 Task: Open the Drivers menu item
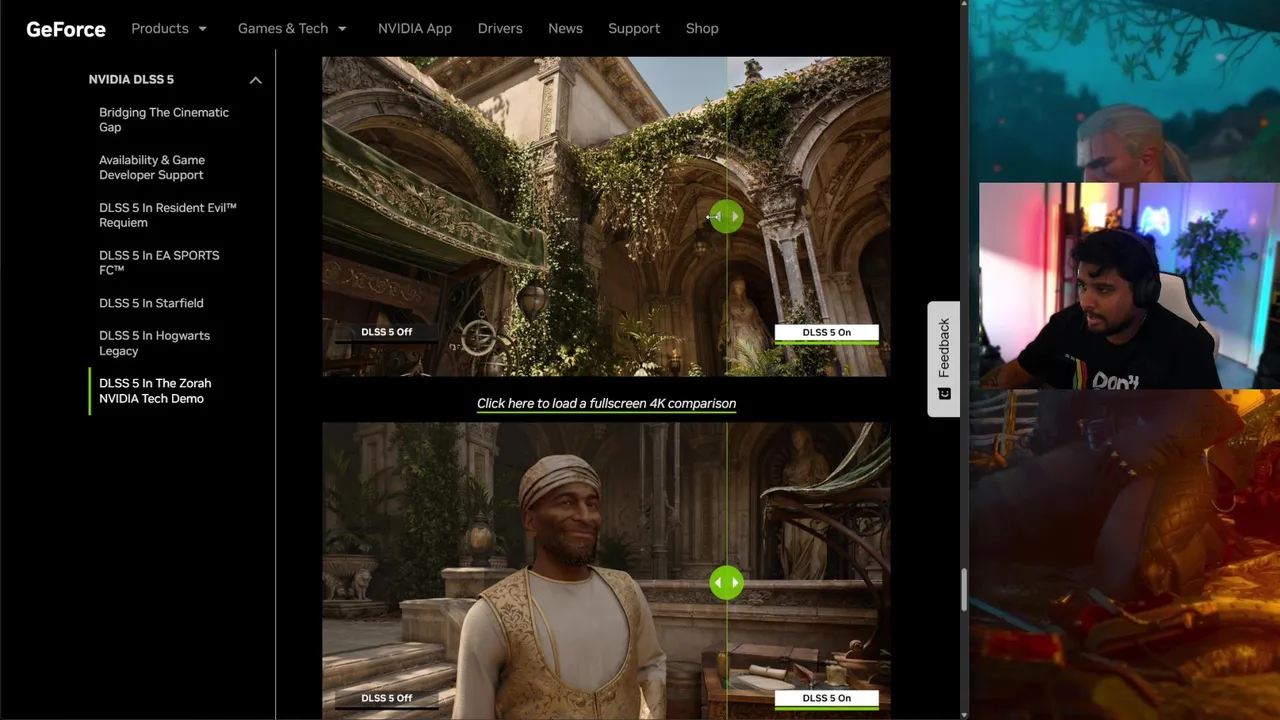pos(500,28)
